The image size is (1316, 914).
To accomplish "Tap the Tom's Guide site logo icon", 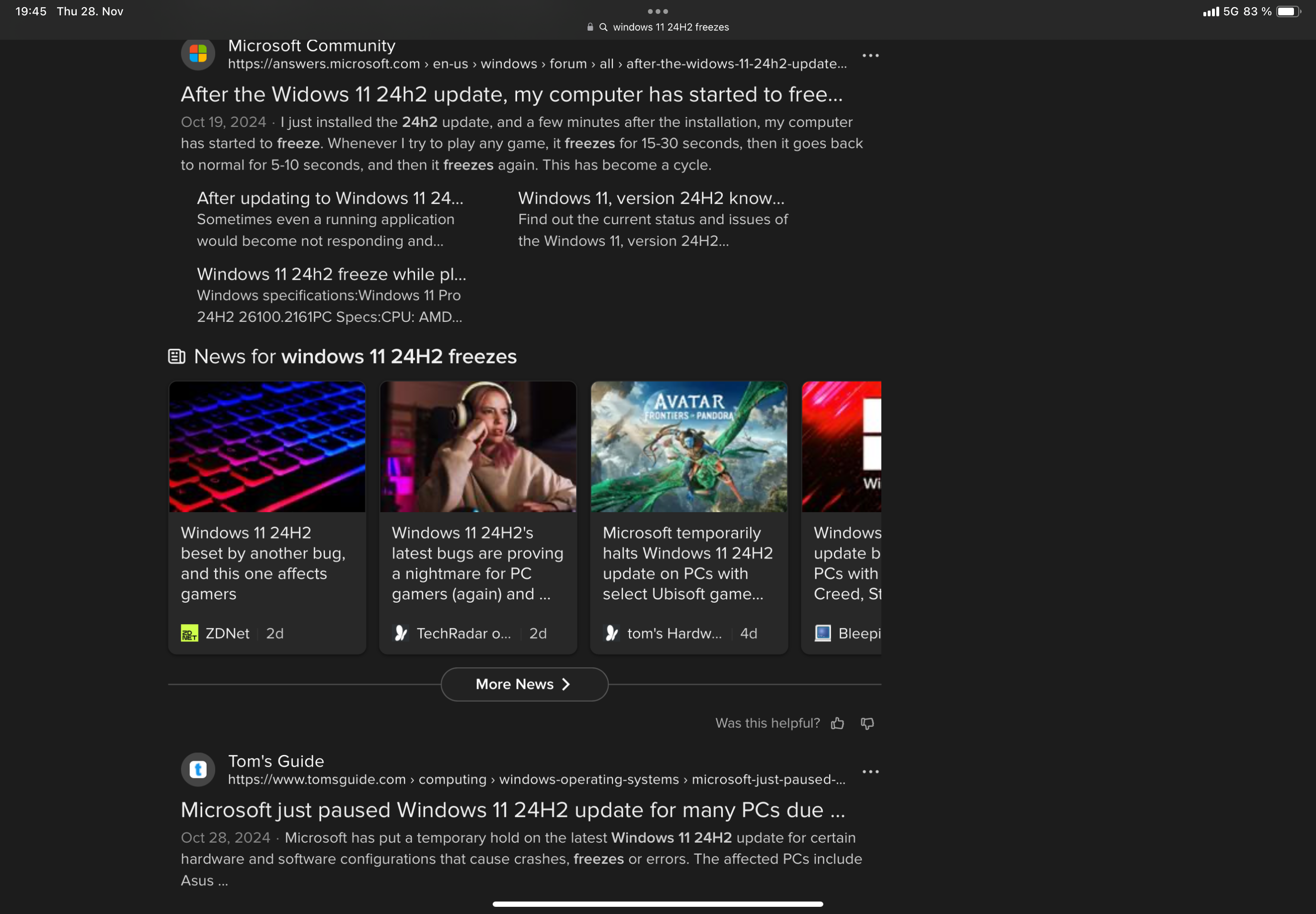I will coord(197,769).
